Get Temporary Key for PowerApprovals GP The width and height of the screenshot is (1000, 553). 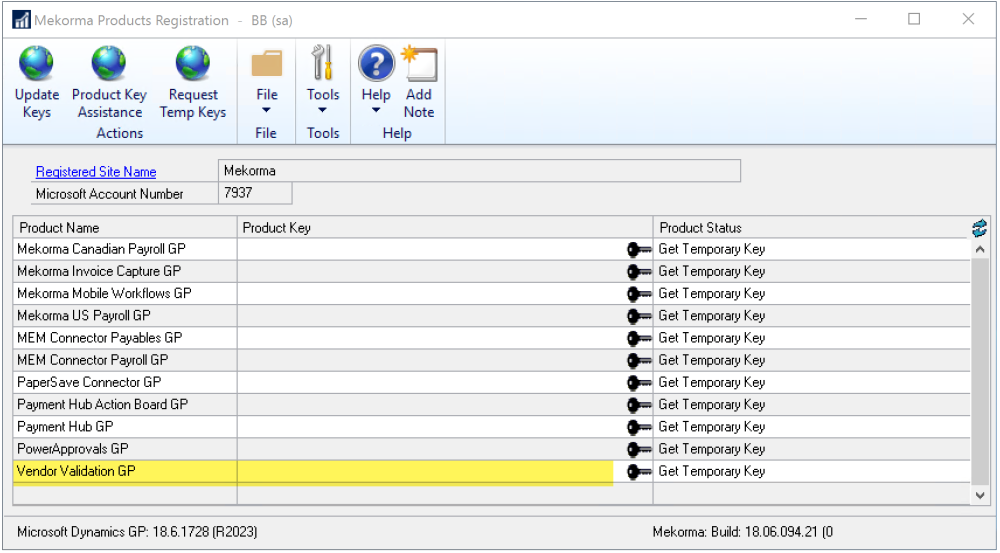(x=712, y=450)
